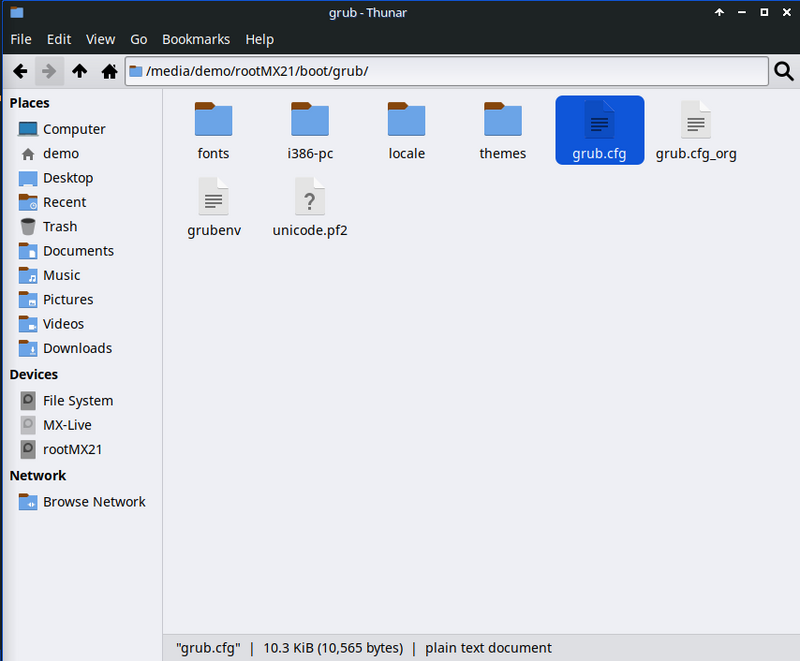Click the Places section header
Viewport: 800px width, 661px height.
(x=30, y=103)
